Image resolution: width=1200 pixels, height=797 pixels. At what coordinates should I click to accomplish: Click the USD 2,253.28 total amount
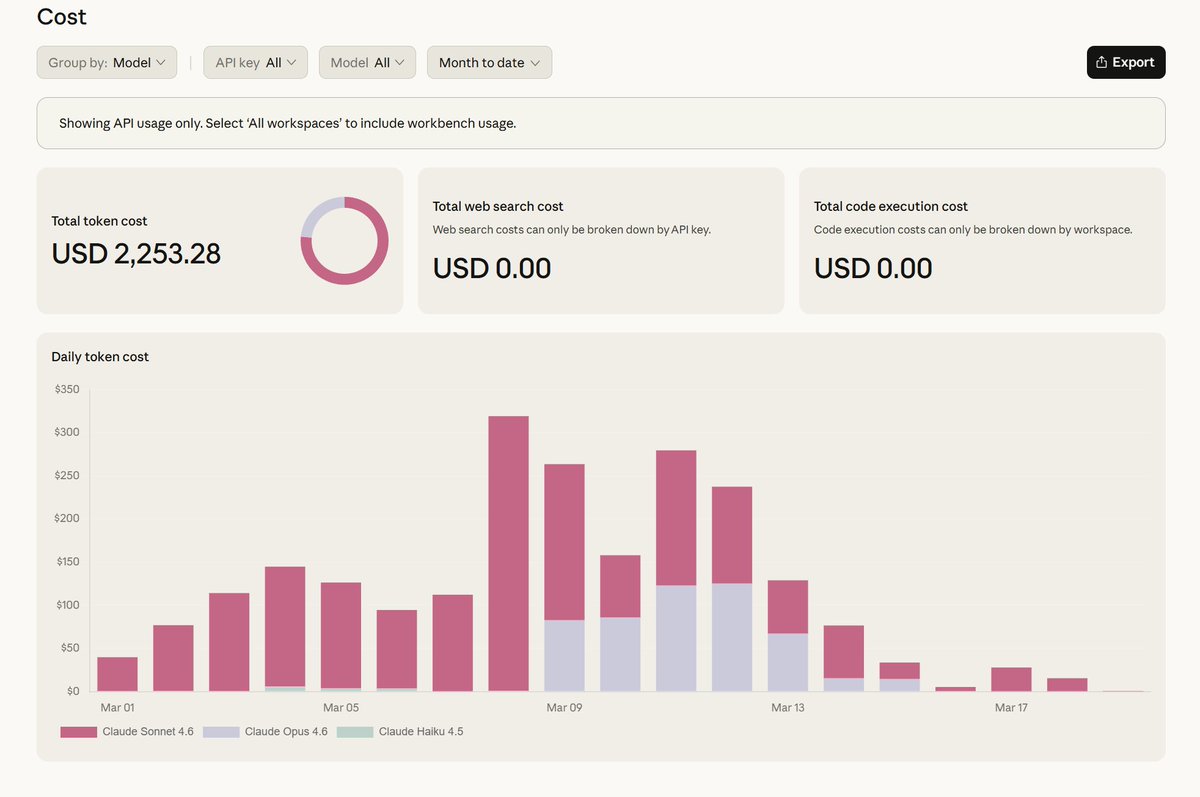click(x=136, y=254)
